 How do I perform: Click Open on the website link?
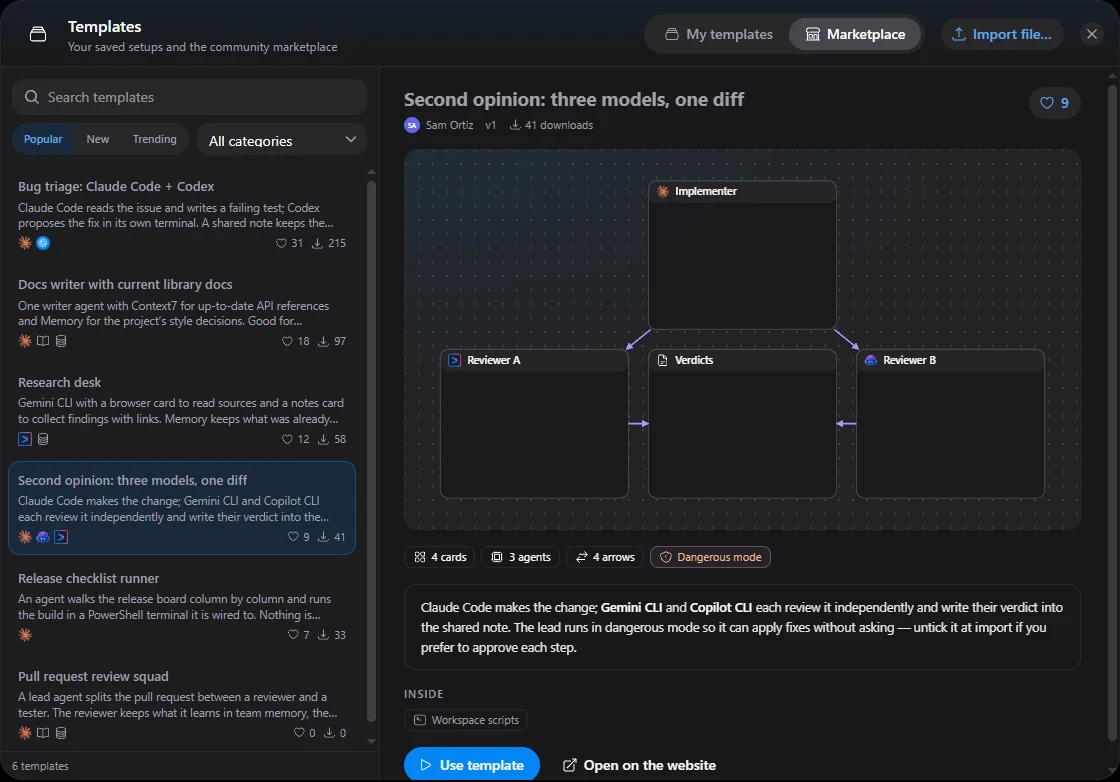pos(639,765)
